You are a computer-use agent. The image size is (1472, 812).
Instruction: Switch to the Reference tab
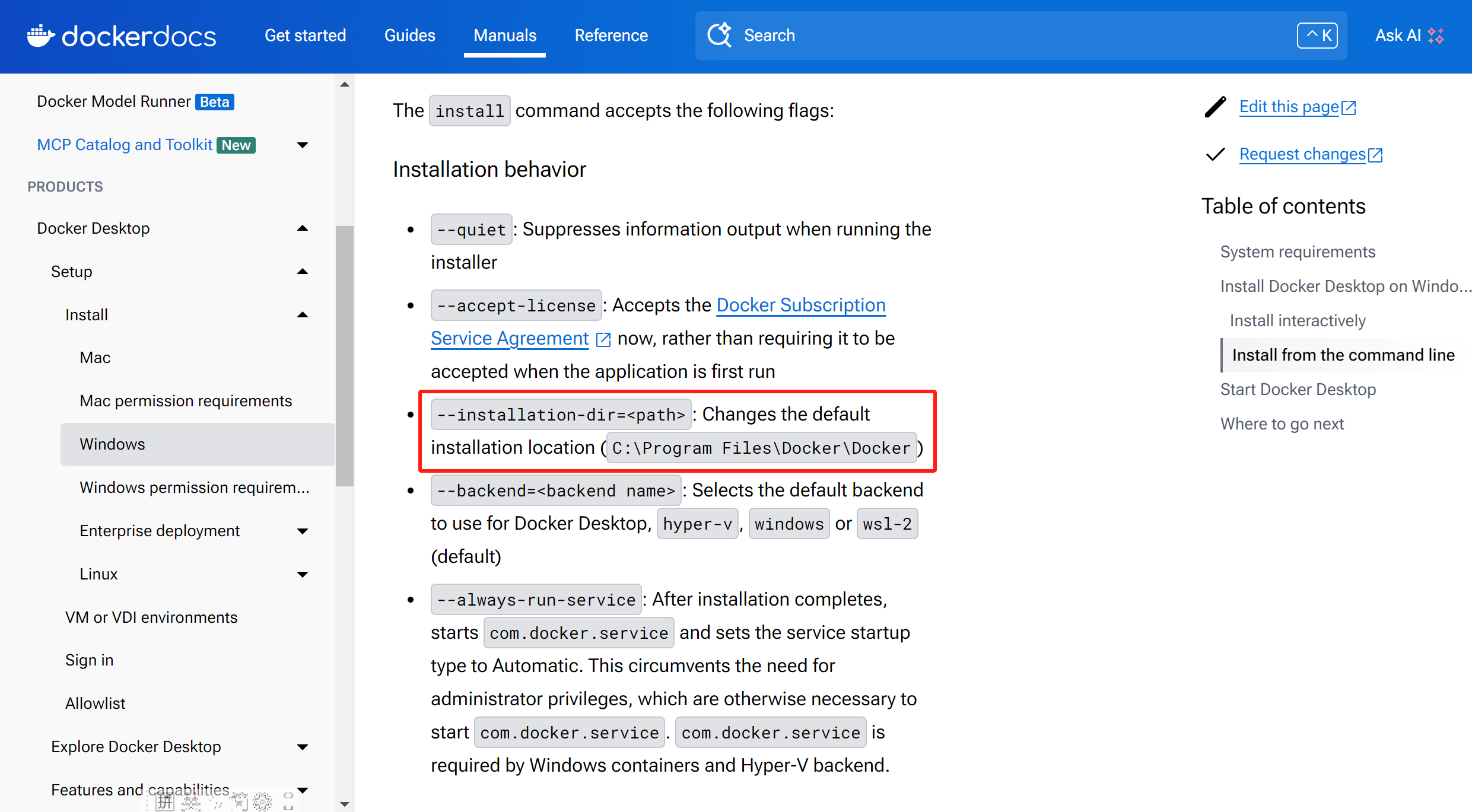click(x=611, y=36)
